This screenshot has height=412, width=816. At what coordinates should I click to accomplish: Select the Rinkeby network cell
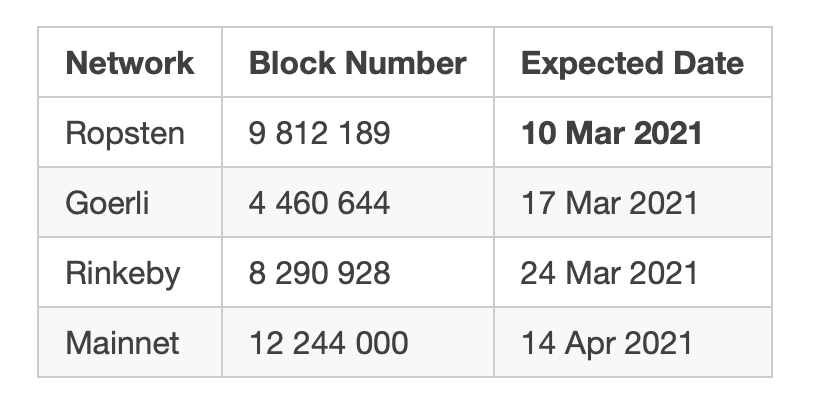coord(123,273)
